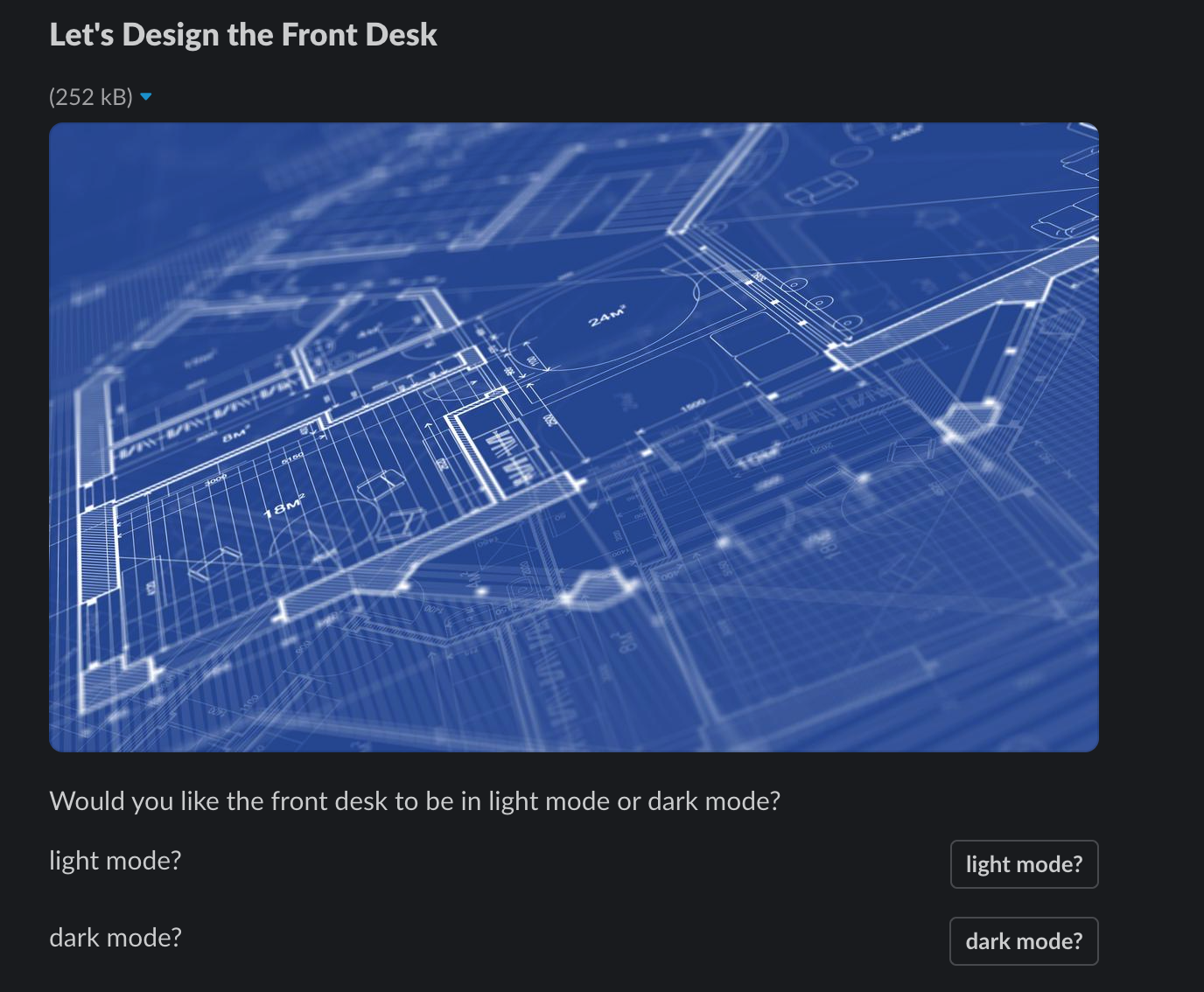Click the front desk mode question text

point(415,801)
